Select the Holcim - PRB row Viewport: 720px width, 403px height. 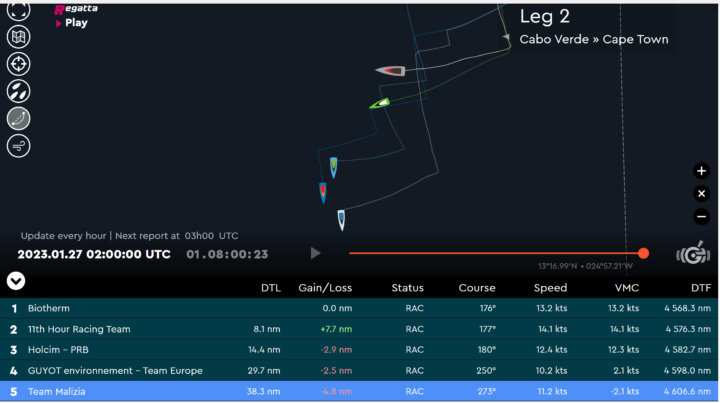359,350
